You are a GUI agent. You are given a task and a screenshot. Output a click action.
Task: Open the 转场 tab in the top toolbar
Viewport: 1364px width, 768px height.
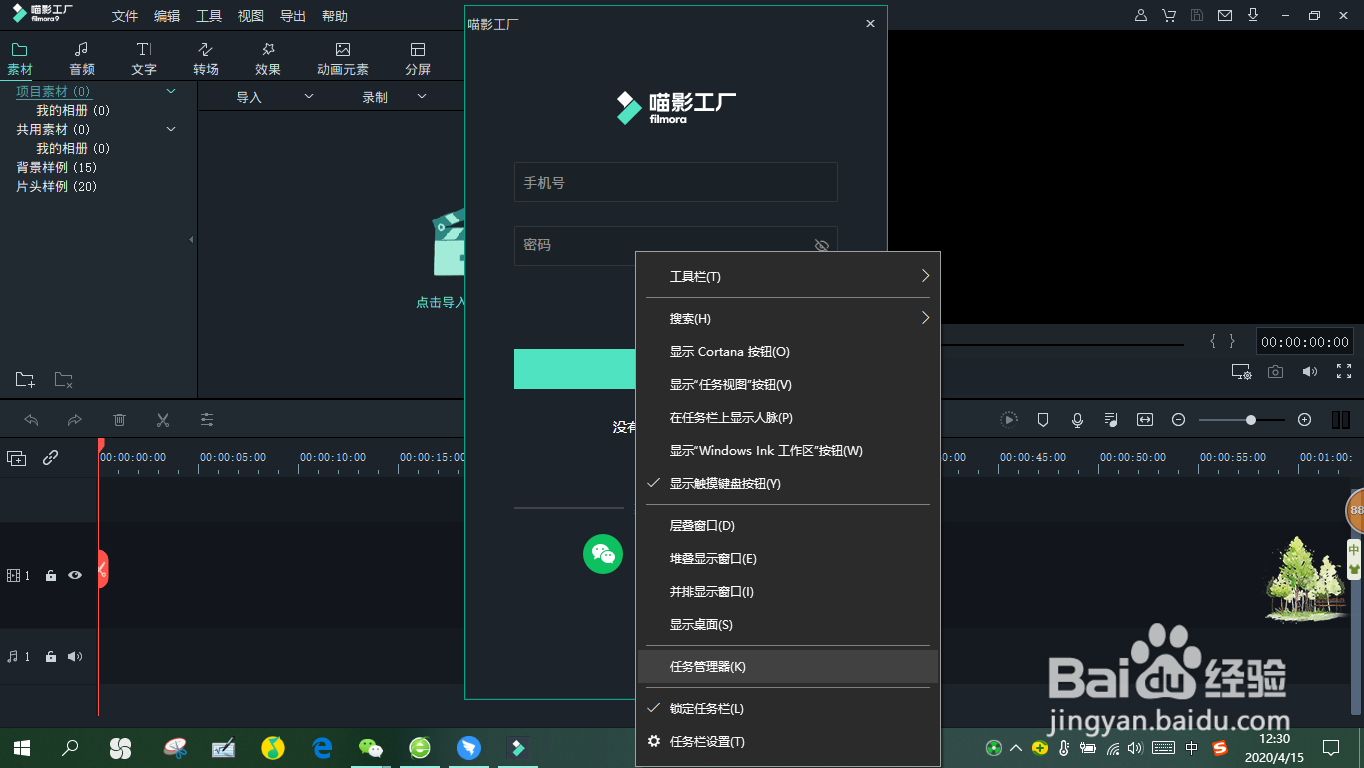(x=205, y=57)
